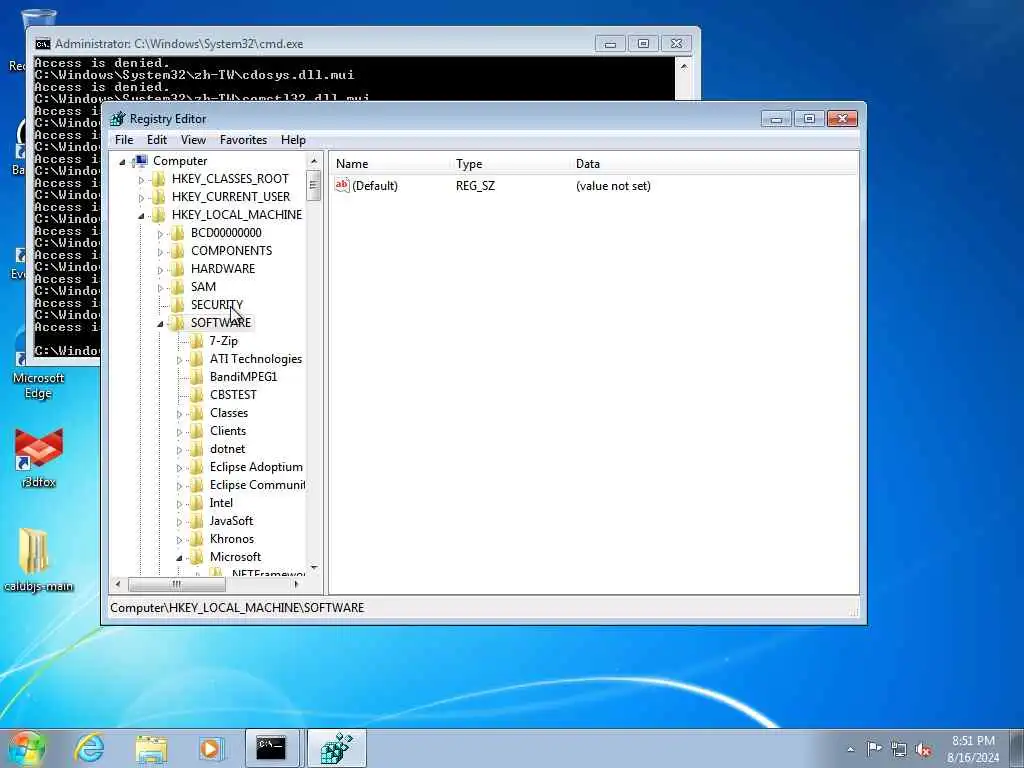1024x768 pixels.
Task: Open the Edit menu in Registry Editor
Action: (157, 140)
